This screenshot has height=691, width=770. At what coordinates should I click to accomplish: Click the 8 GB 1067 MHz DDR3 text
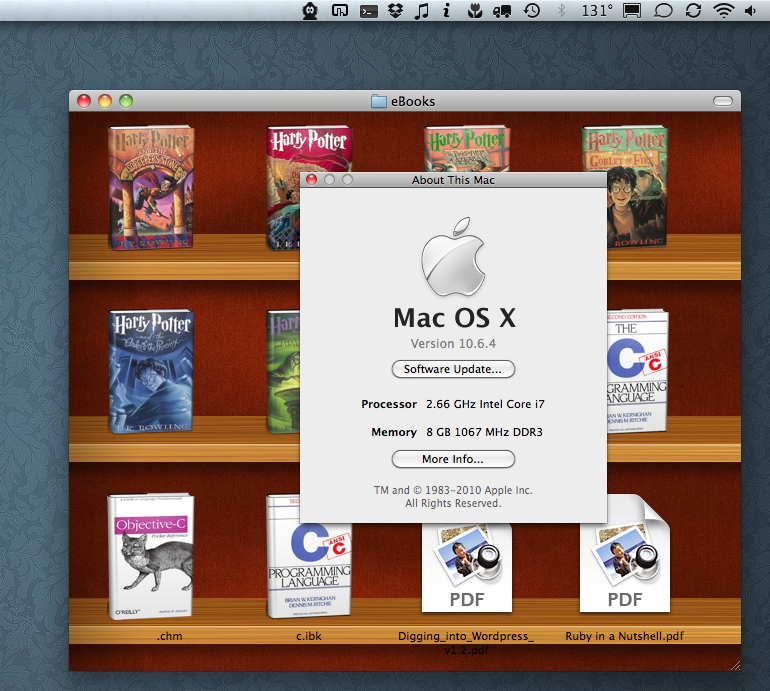click(484, 432)
